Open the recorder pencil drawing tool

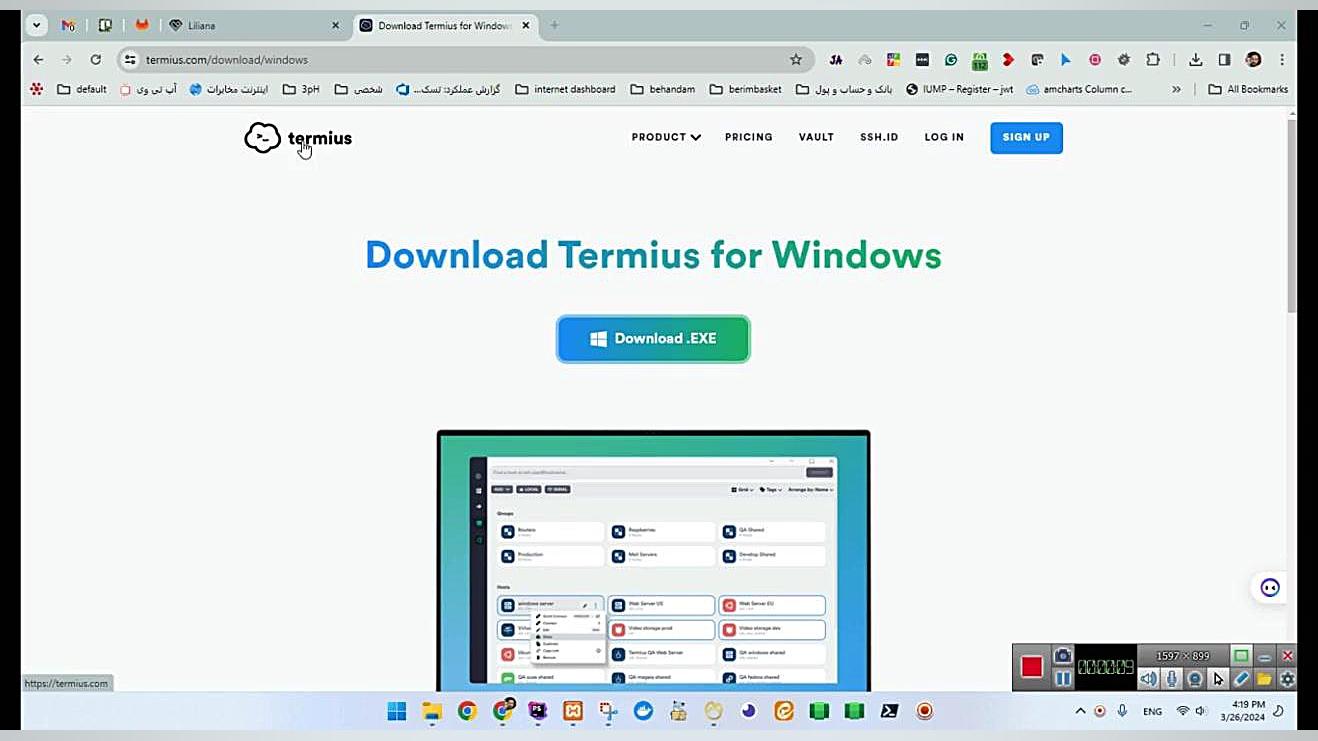[1241, 679]
